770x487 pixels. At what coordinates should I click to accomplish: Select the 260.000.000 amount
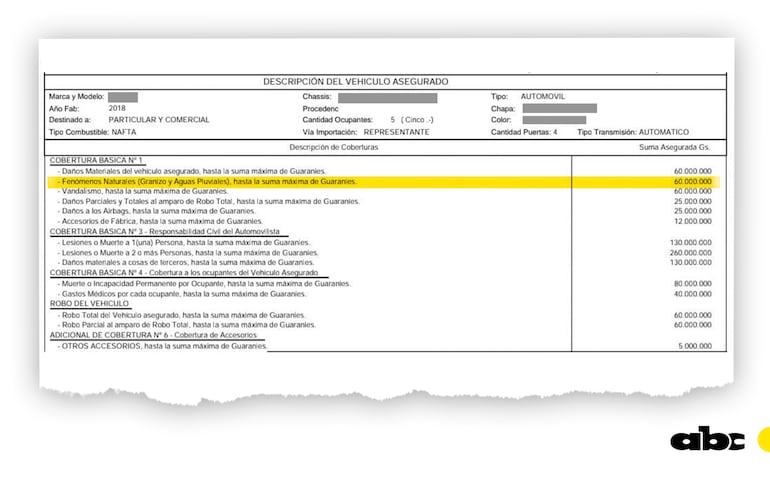(690, 253)
